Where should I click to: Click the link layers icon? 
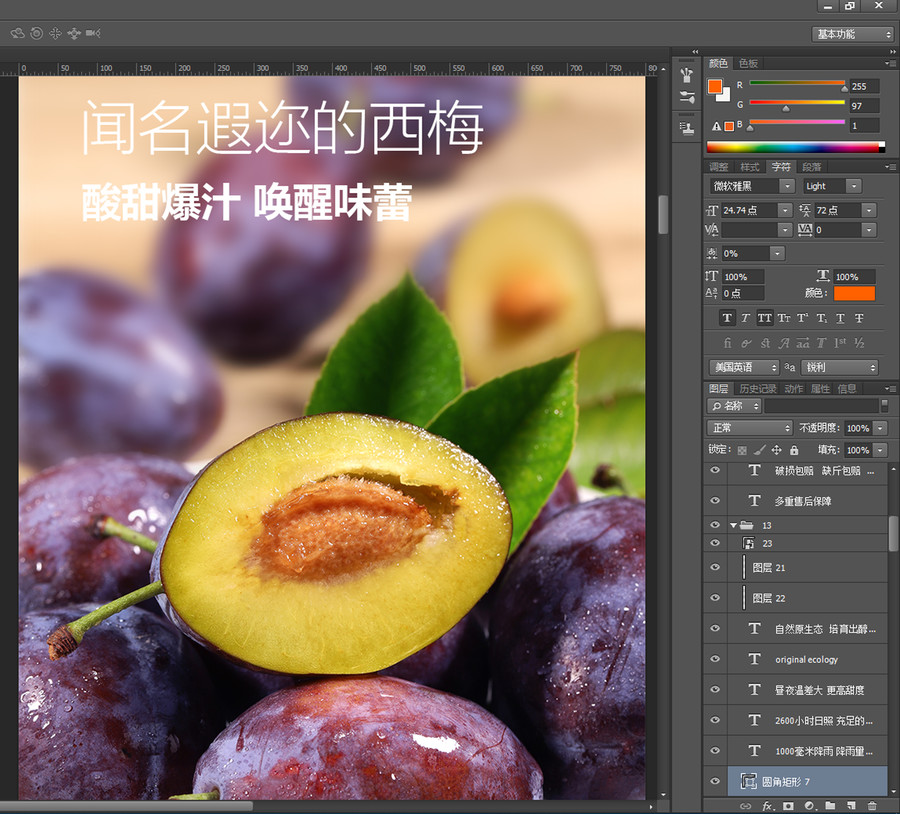pyautogui.click(x=746, y=807)
